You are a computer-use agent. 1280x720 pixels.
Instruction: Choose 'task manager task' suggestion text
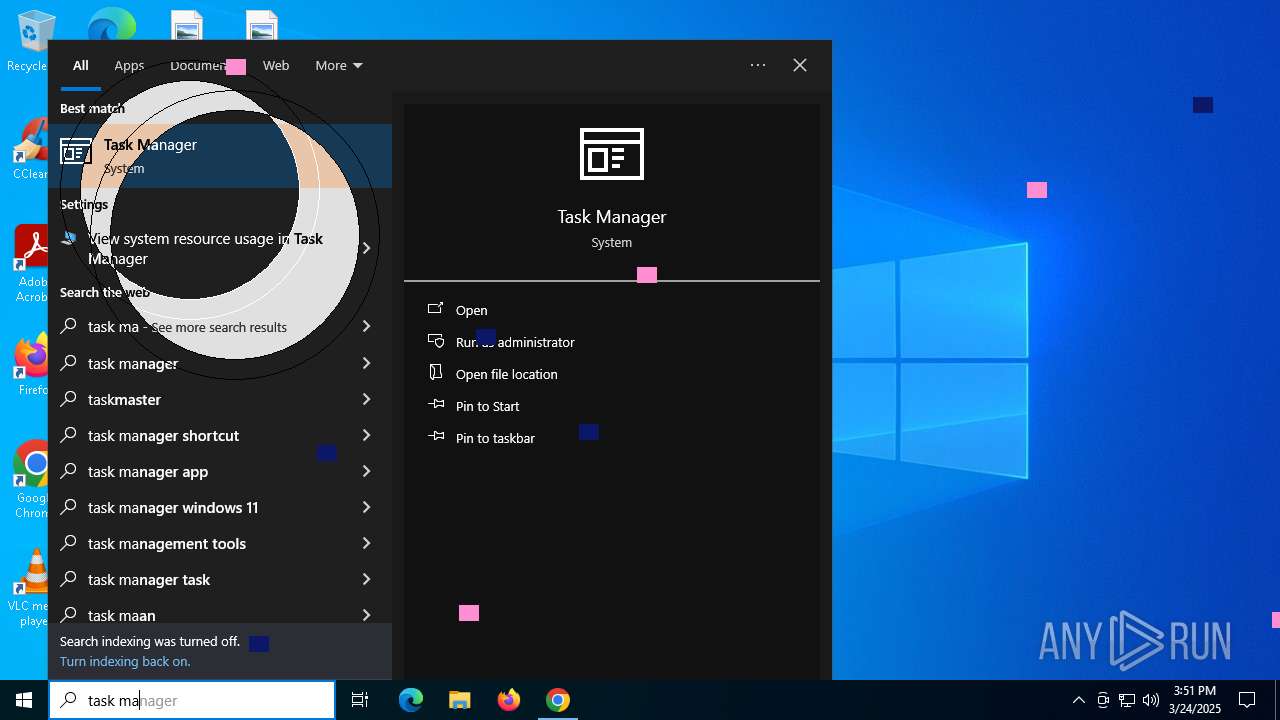pos(149,579)
